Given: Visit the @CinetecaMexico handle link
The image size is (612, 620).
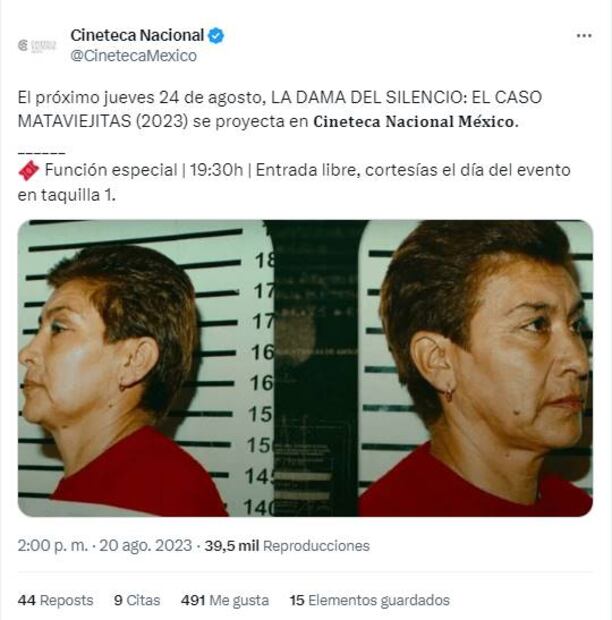Looking at the screenshot, I should [133, 56].
